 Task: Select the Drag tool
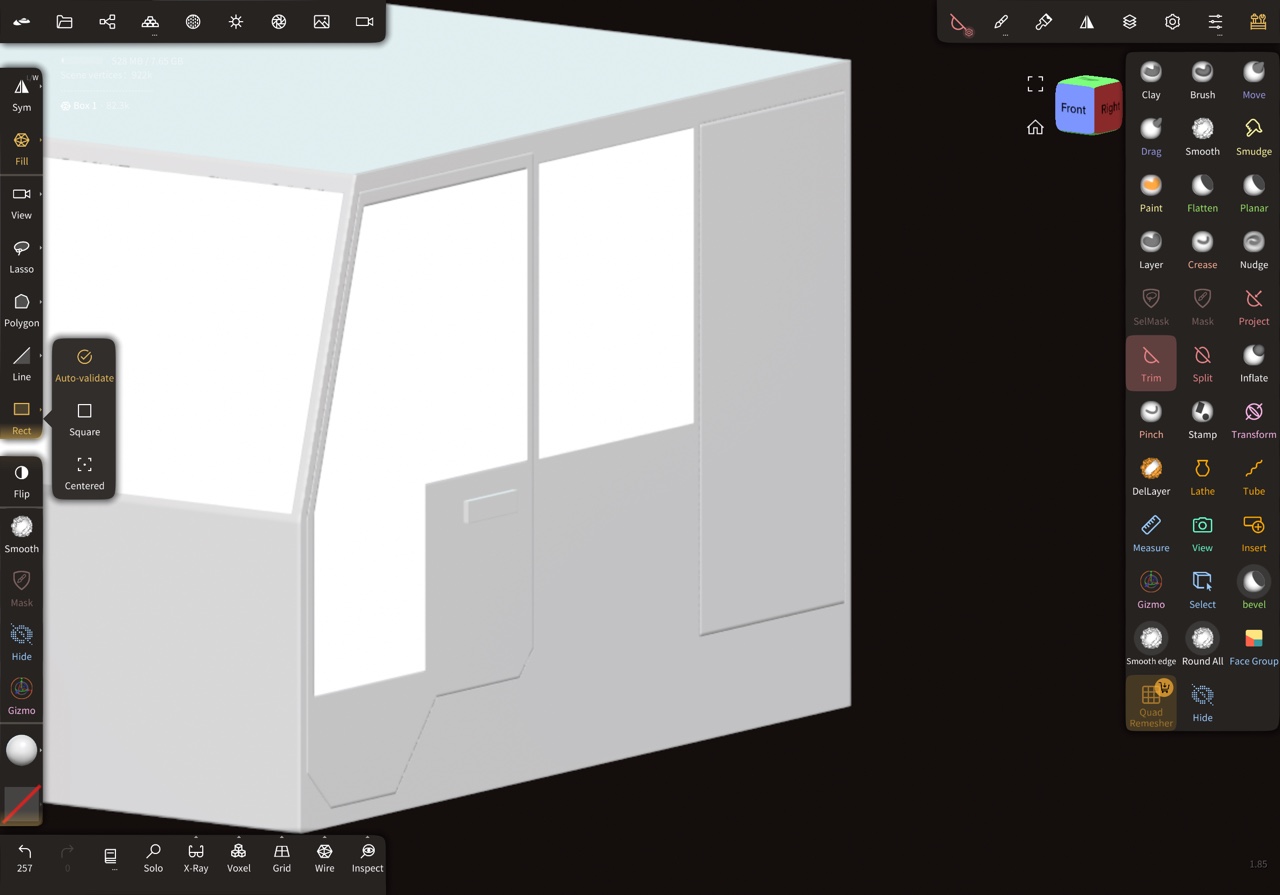[1151, 137]
